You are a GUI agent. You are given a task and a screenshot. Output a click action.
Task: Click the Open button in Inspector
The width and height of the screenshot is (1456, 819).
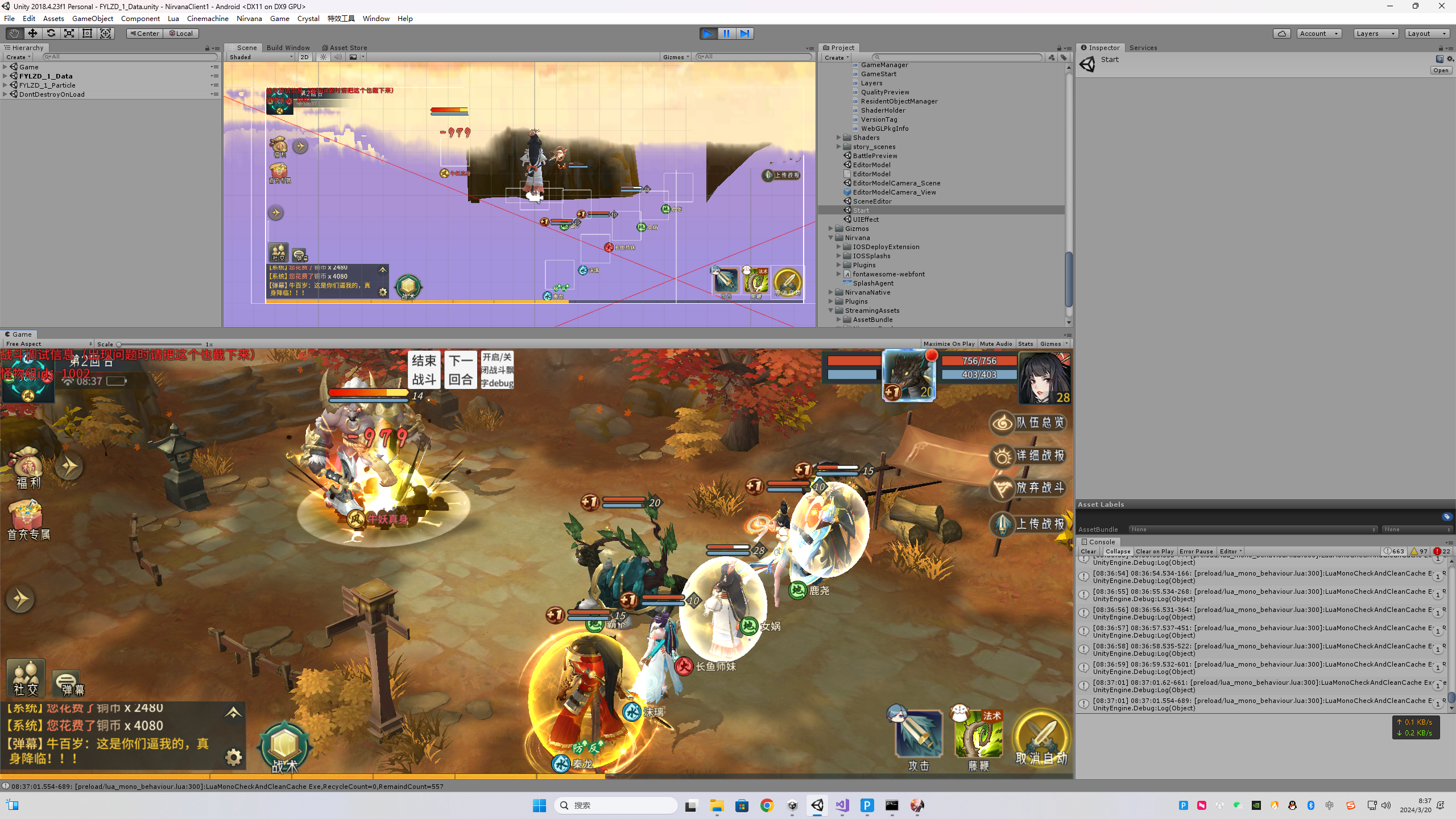coord(1441,71)
